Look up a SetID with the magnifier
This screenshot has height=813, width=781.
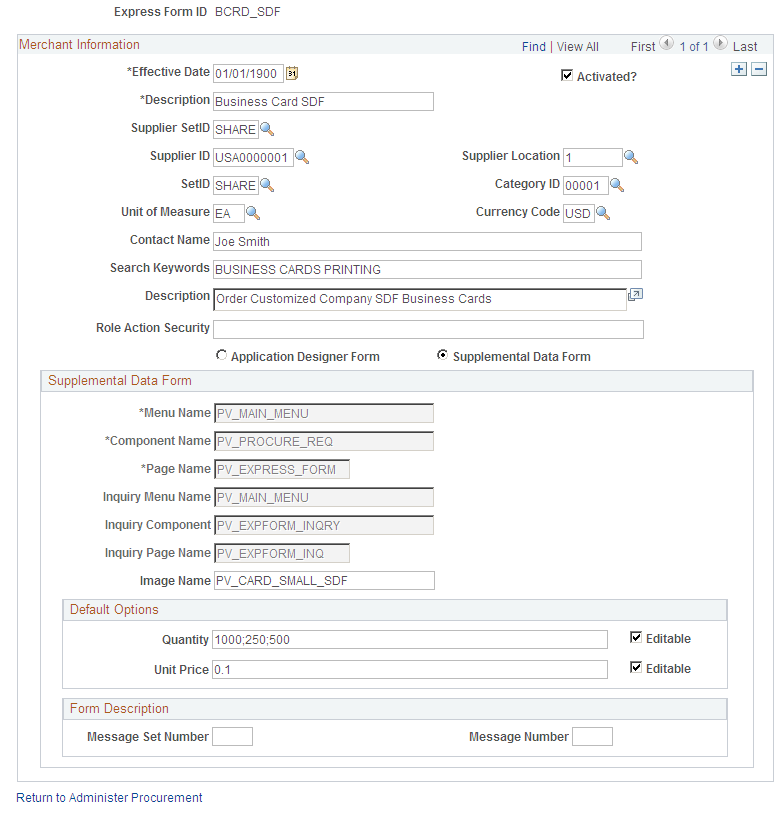pos(264,185)
